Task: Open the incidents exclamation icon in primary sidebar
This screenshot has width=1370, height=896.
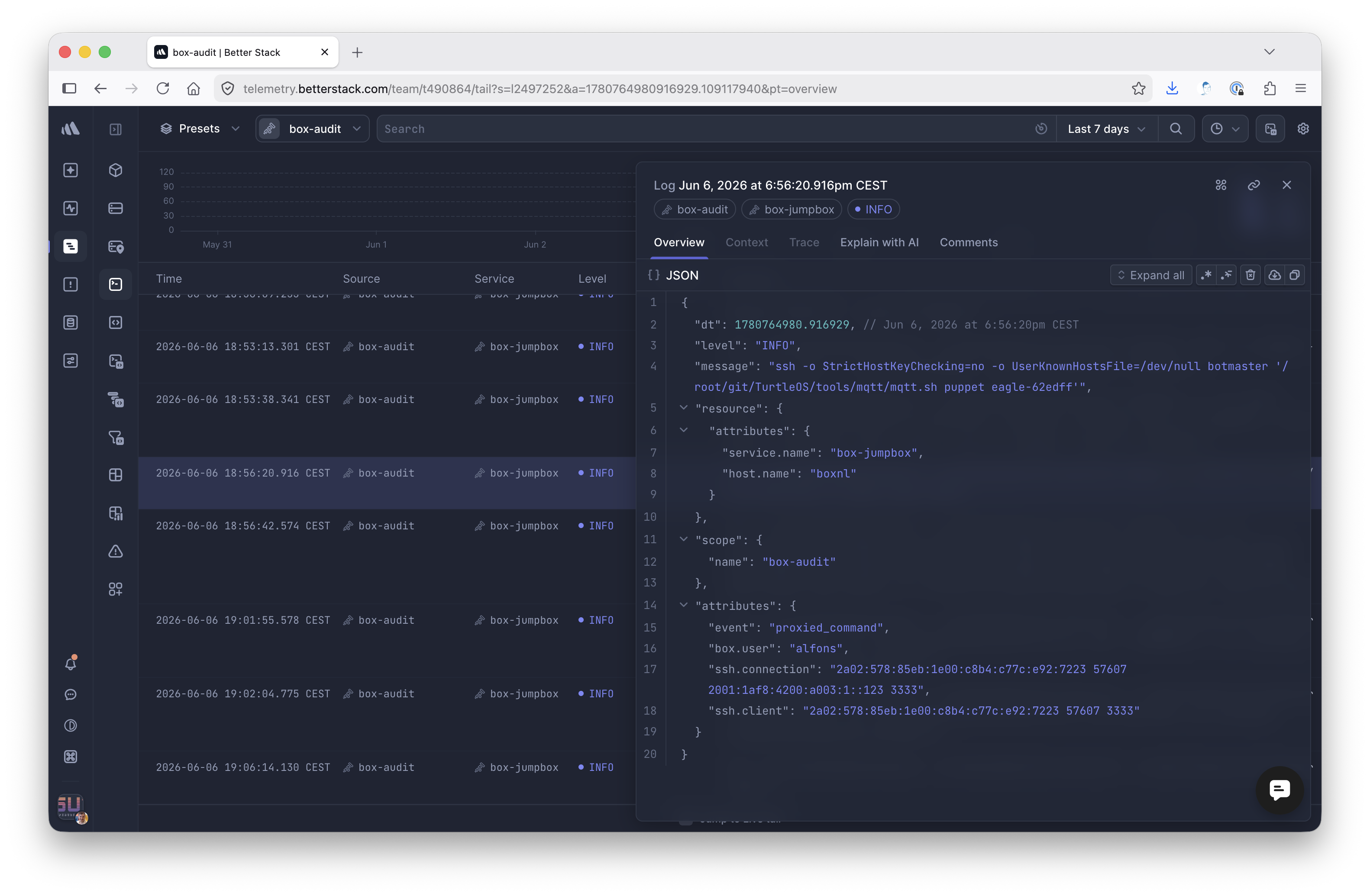Action: click(x=70, y=284)
